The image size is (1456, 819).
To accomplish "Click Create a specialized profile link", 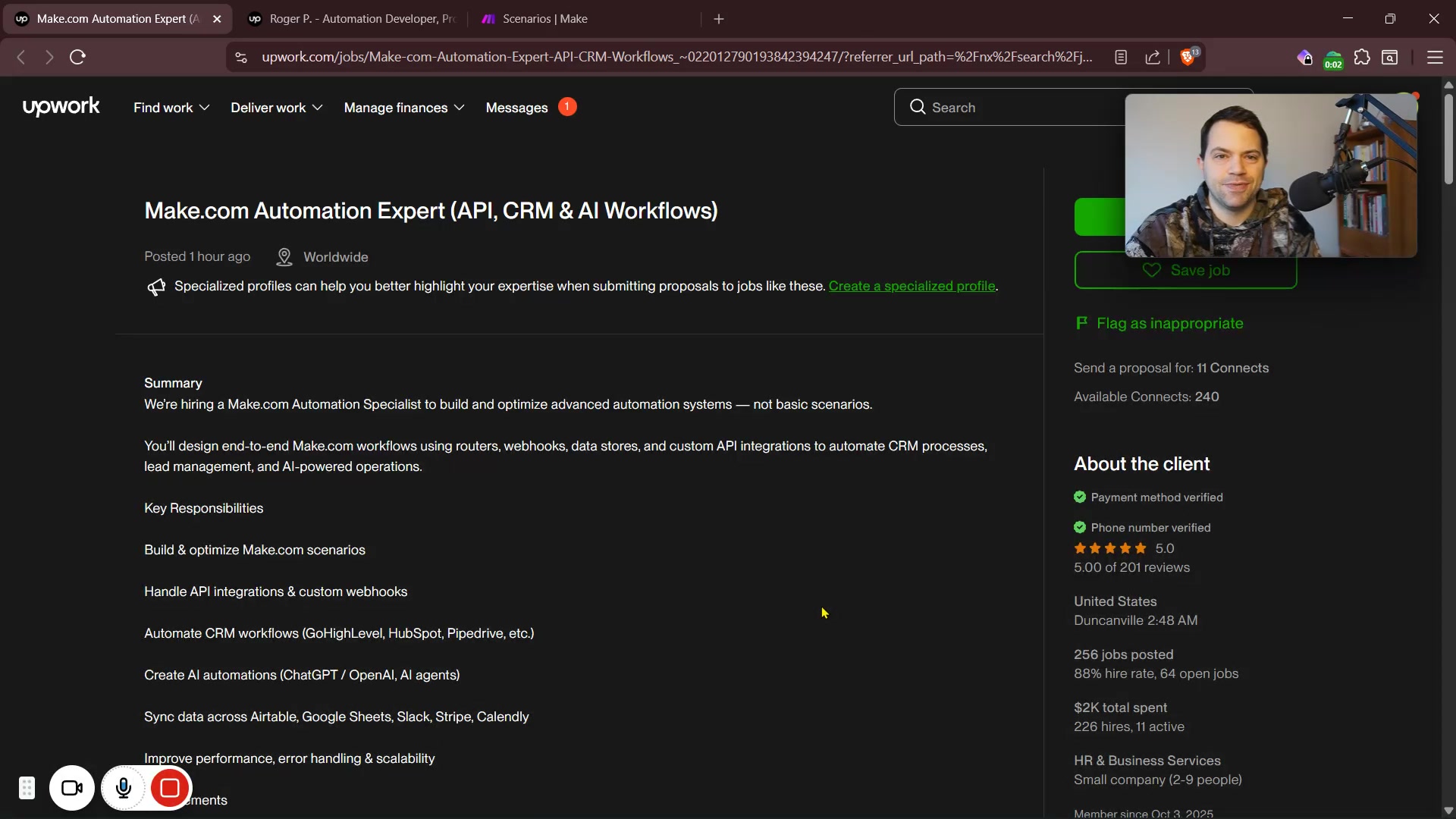I will (x=912, y=287).
